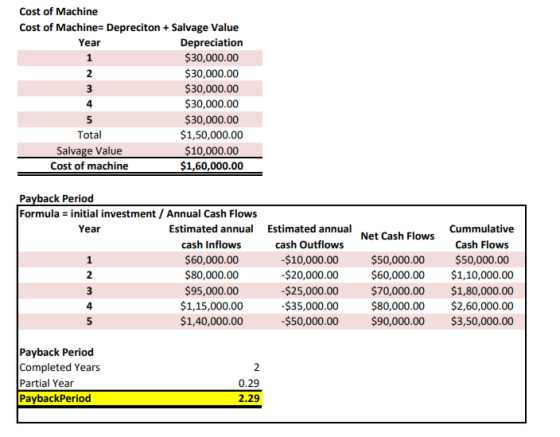This screenshot has width=560, height=437.
Task: Click the Salvage Value label
Action: pyautogui.click(x=89, y=151)
